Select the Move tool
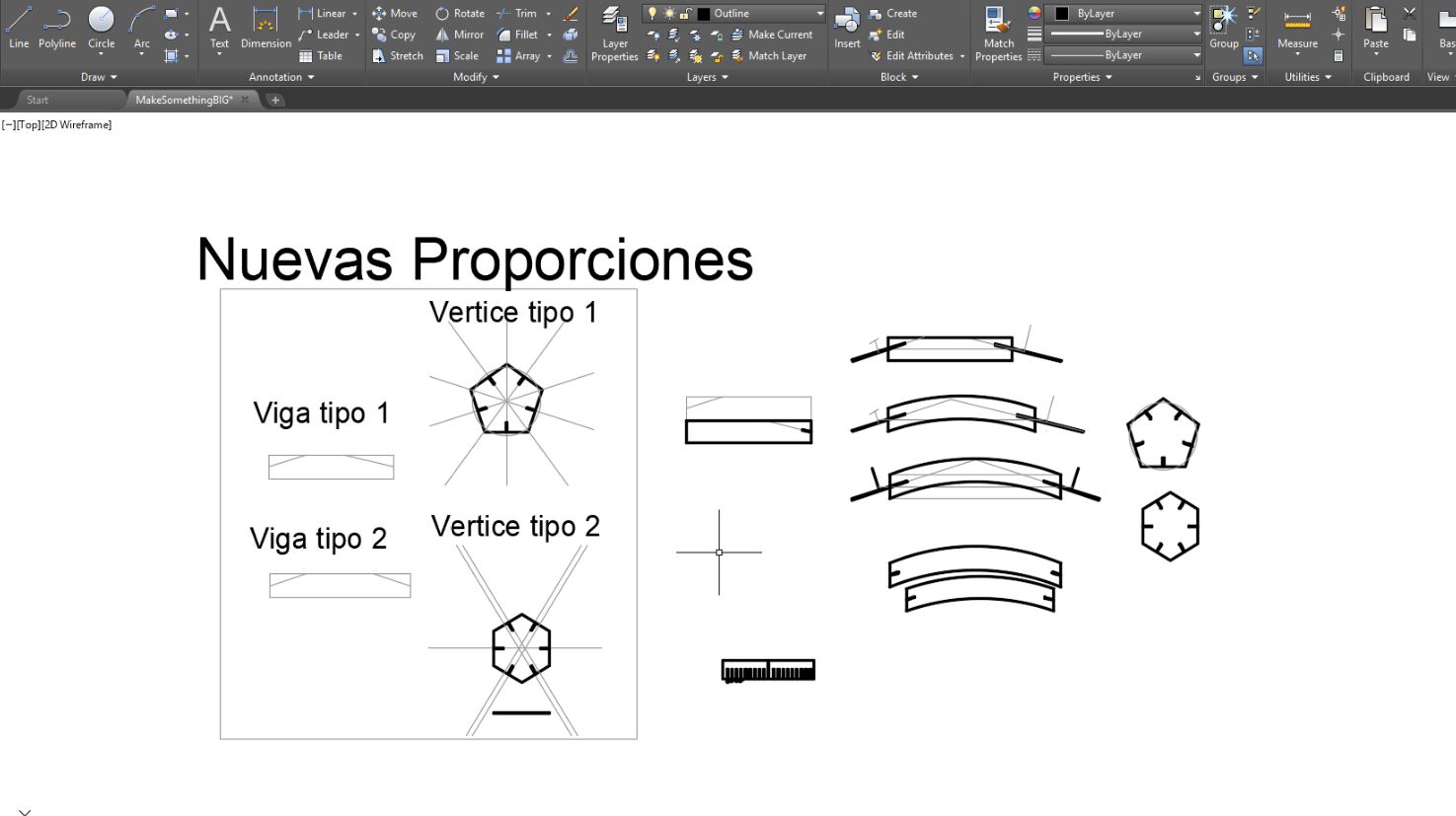 tap(395, 14)
